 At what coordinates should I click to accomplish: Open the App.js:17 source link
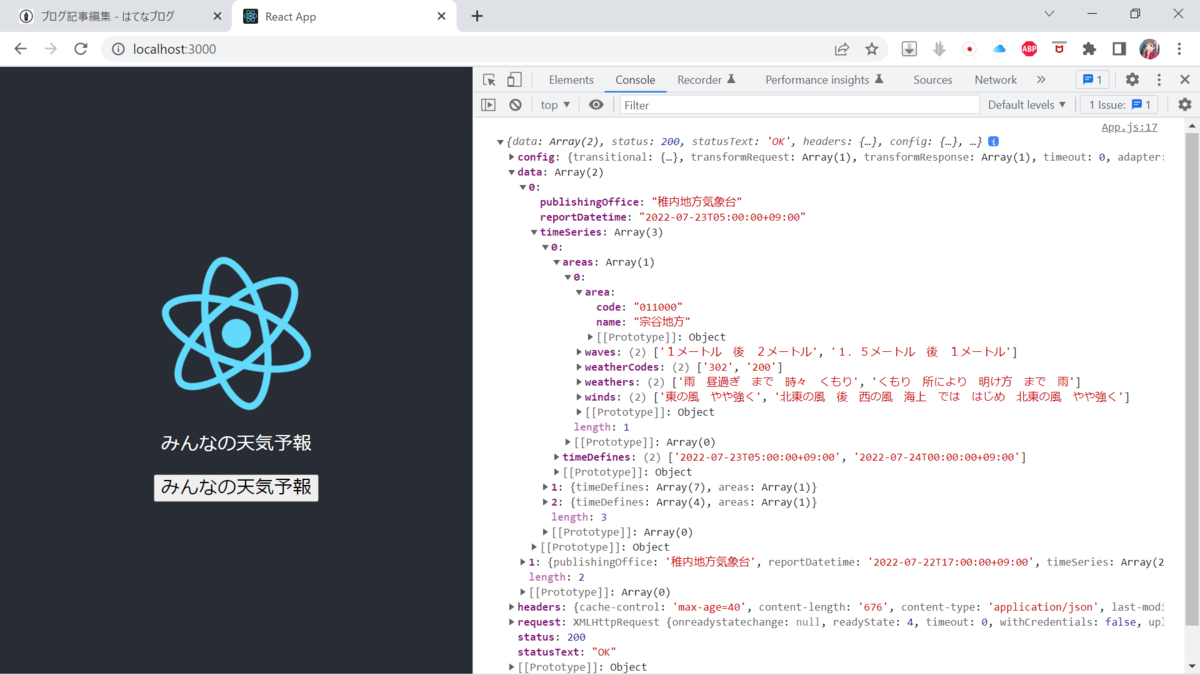(x=1129, y=127)
